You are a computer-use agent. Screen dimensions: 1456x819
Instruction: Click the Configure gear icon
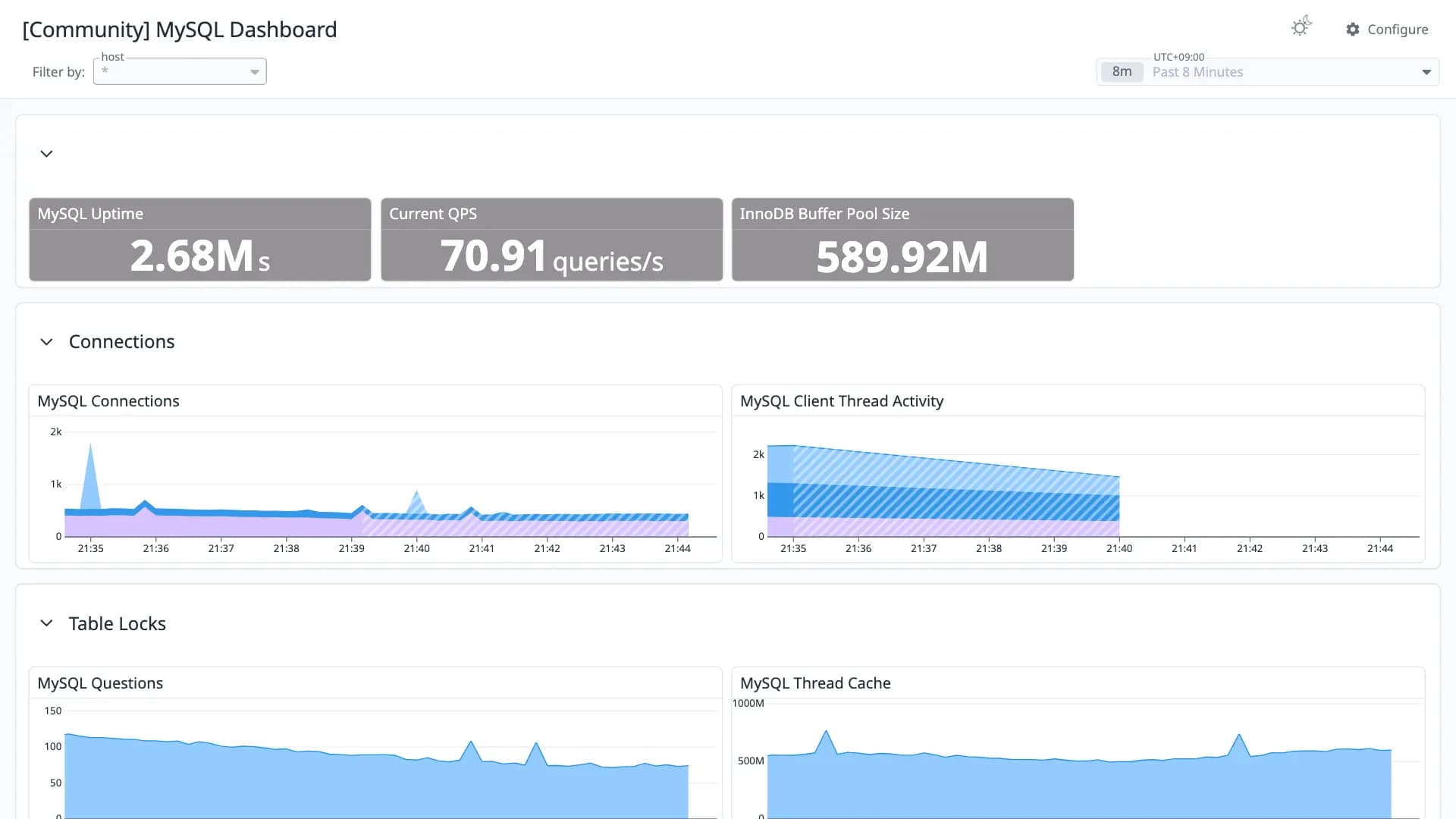pyautogui.click(x=1353, y=30)
